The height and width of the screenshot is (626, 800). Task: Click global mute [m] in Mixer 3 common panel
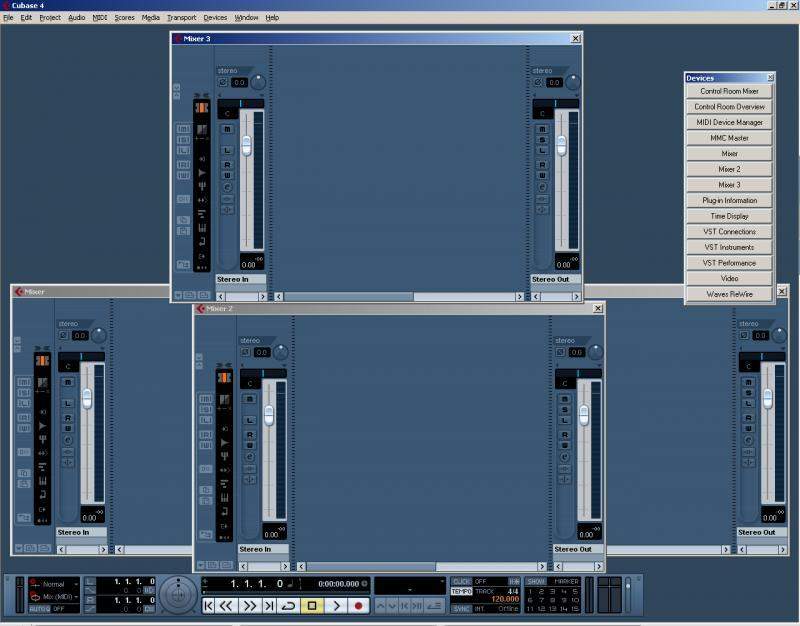tap(184, 129)
